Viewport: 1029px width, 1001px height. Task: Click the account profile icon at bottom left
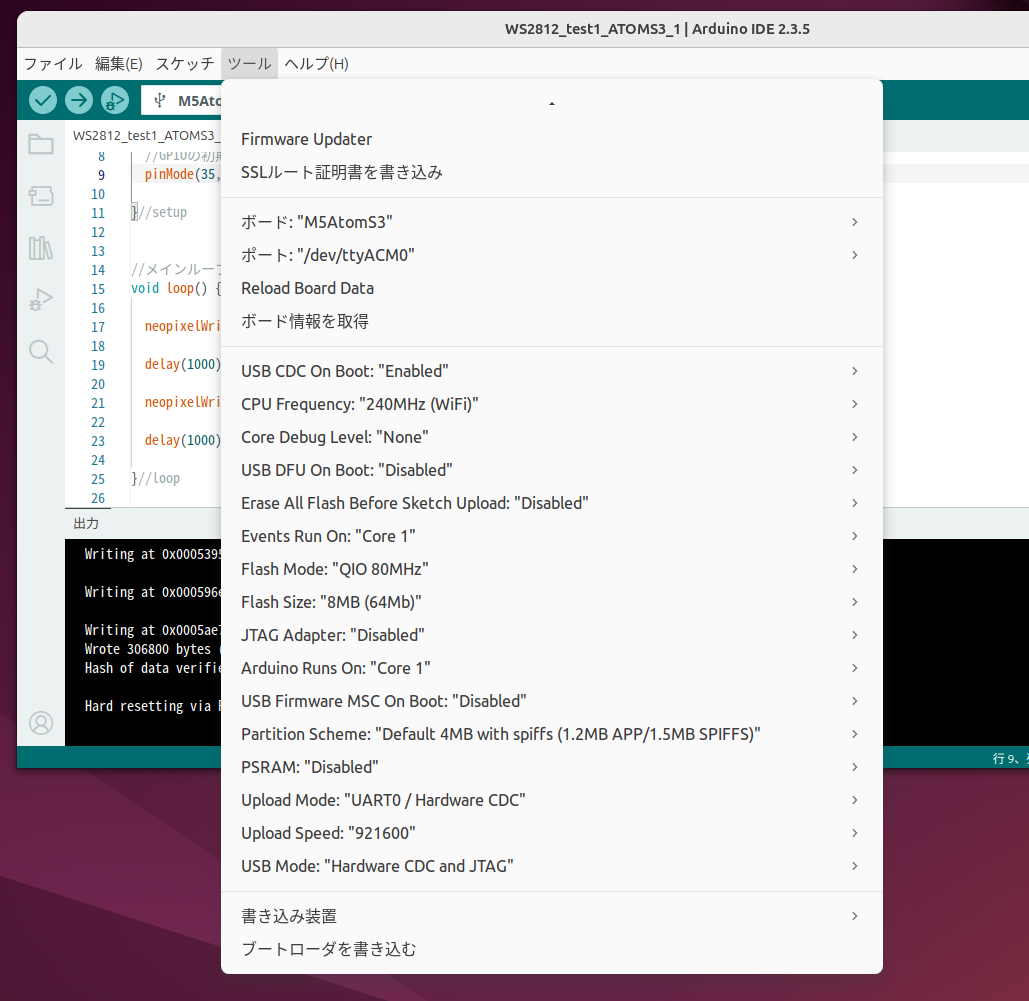pyautogui.click(x=40, y=723)
